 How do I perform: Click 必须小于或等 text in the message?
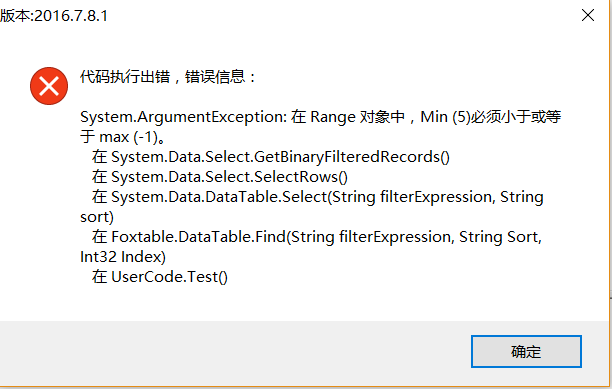point(516,117)
